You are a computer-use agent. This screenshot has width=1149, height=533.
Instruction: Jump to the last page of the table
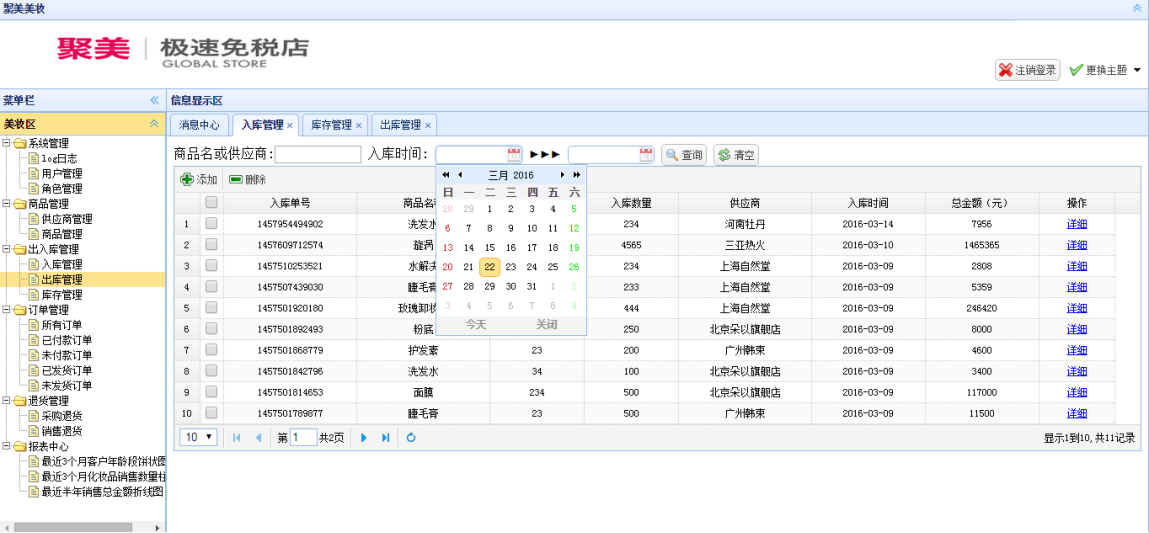point(386,438)
